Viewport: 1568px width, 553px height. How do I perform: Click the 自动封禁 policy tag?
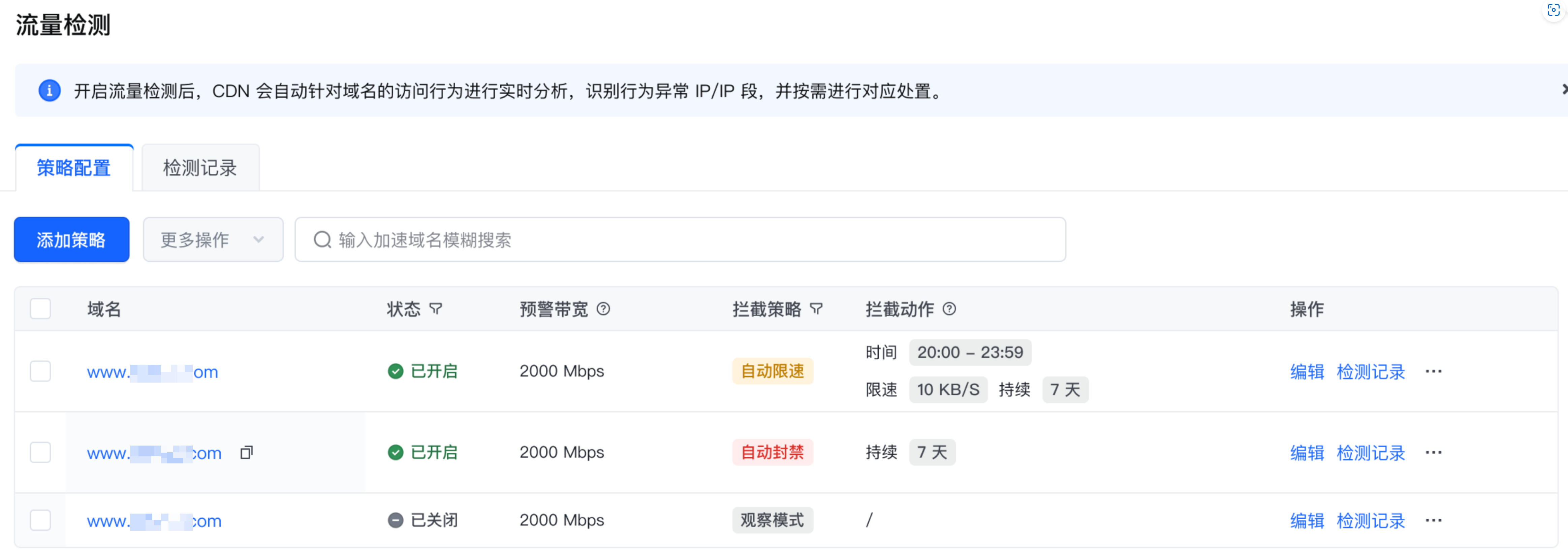click(x=773, y=452)
